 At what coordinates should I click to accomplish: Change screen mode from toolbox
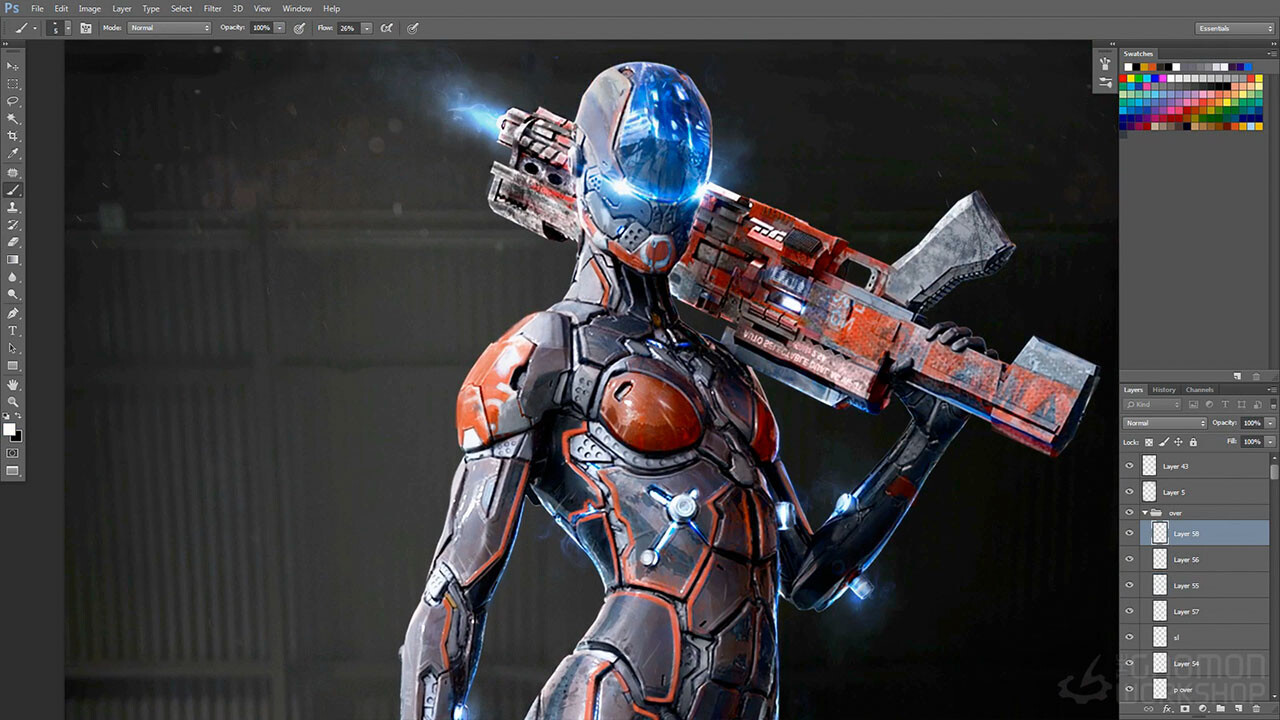click(x=13, y=471)
